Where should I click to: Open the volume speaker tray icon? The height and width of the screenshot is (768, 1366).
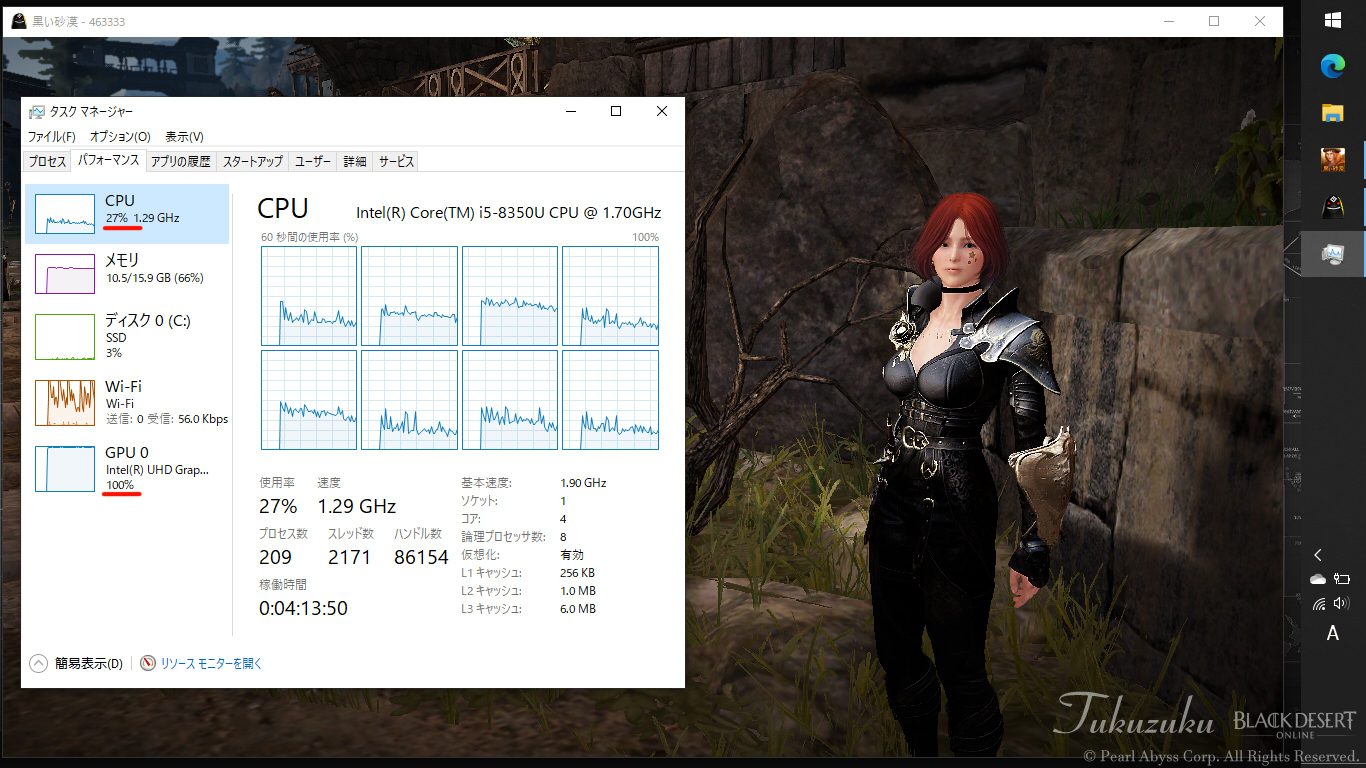pyautogui.click(x=1342, y=603)
